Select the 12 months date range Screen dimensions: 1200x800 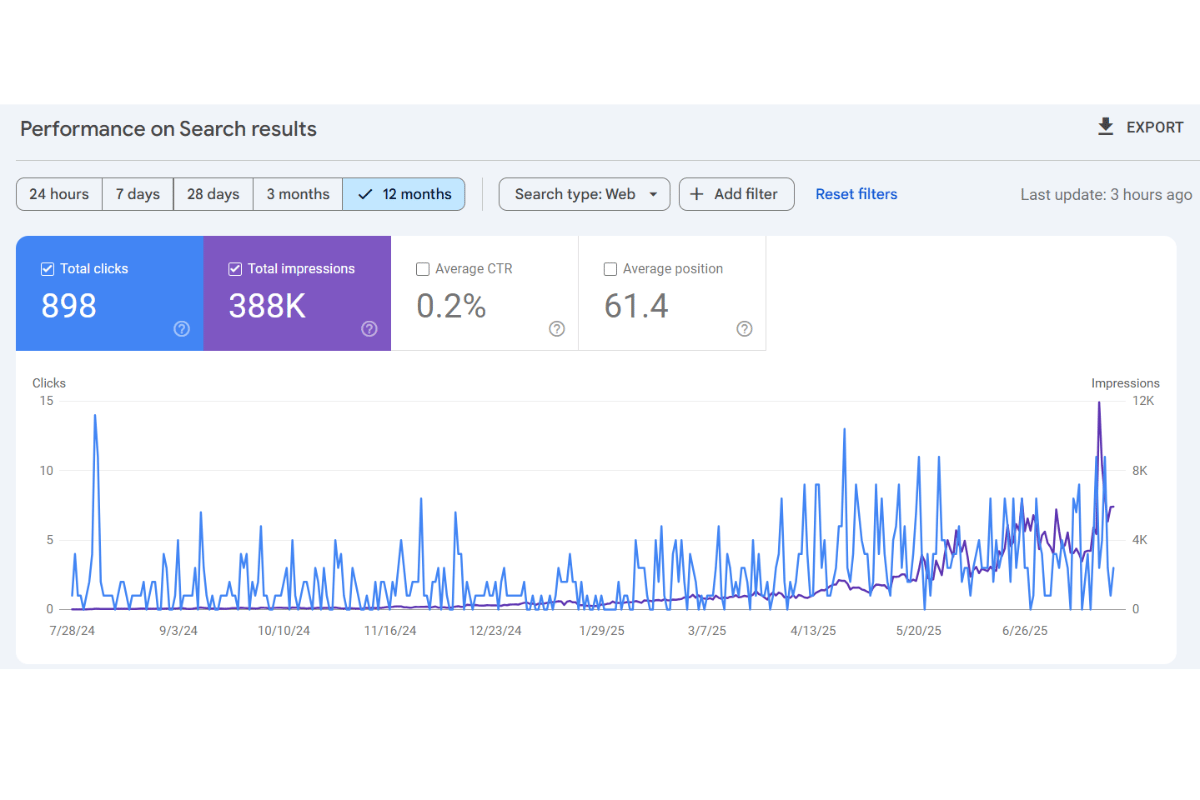click(x=404, y=194)
